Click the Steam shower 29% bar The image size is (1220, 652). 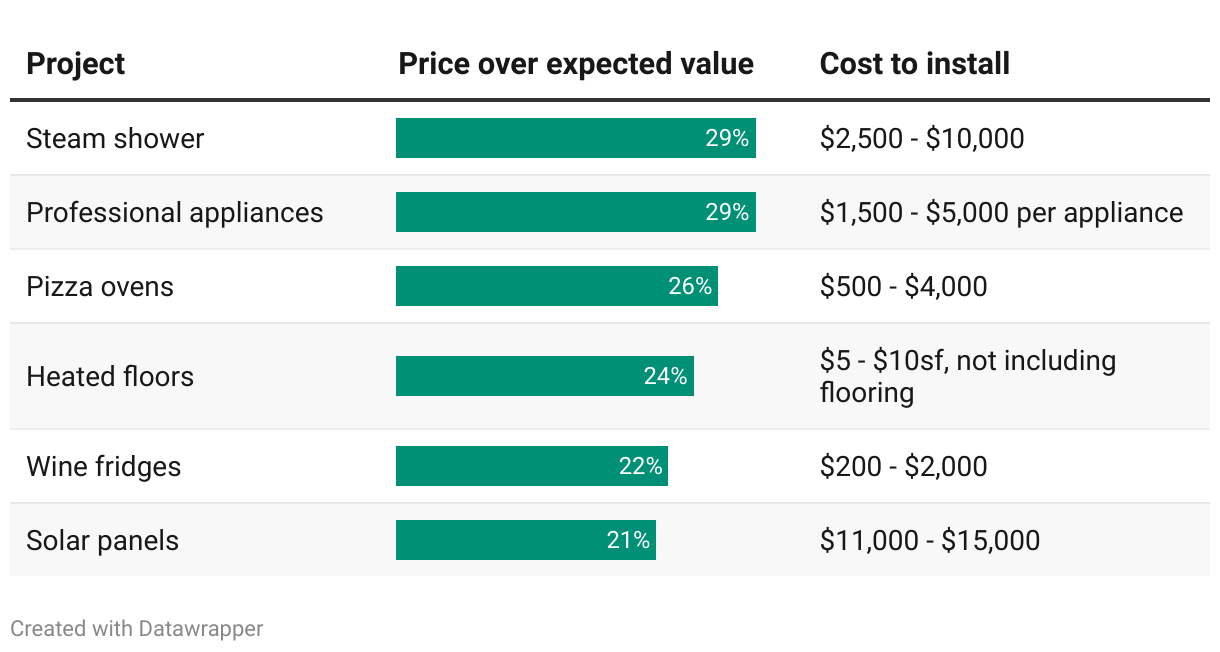click(575, 138)
